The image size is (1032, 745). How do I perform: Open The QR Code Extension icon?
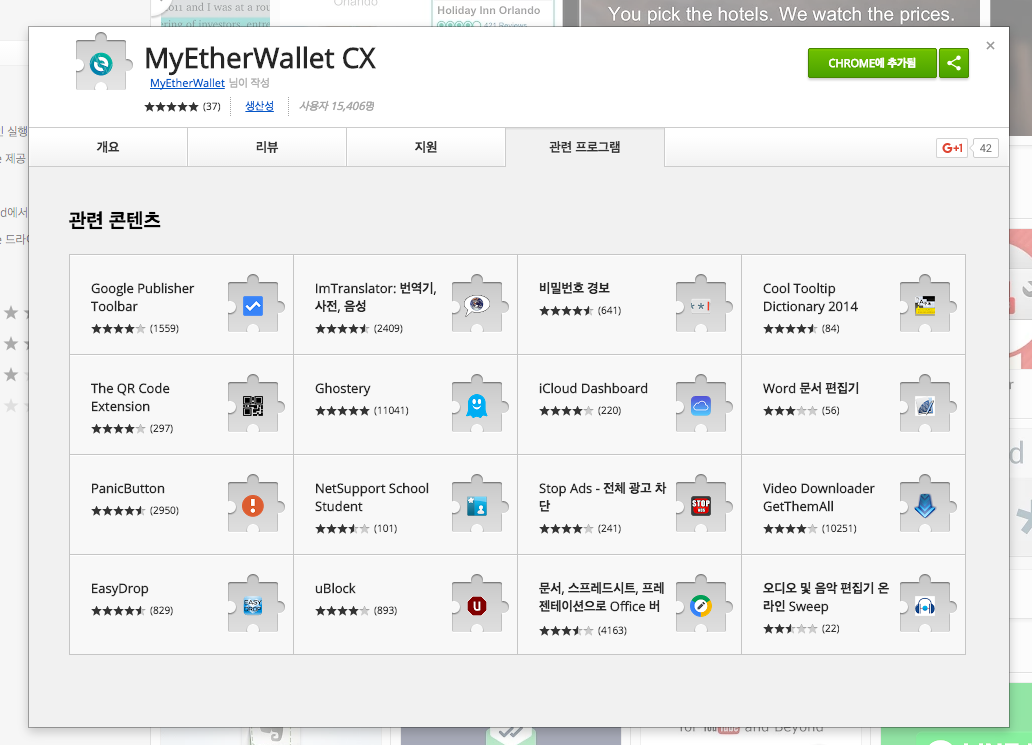[254, 405]
